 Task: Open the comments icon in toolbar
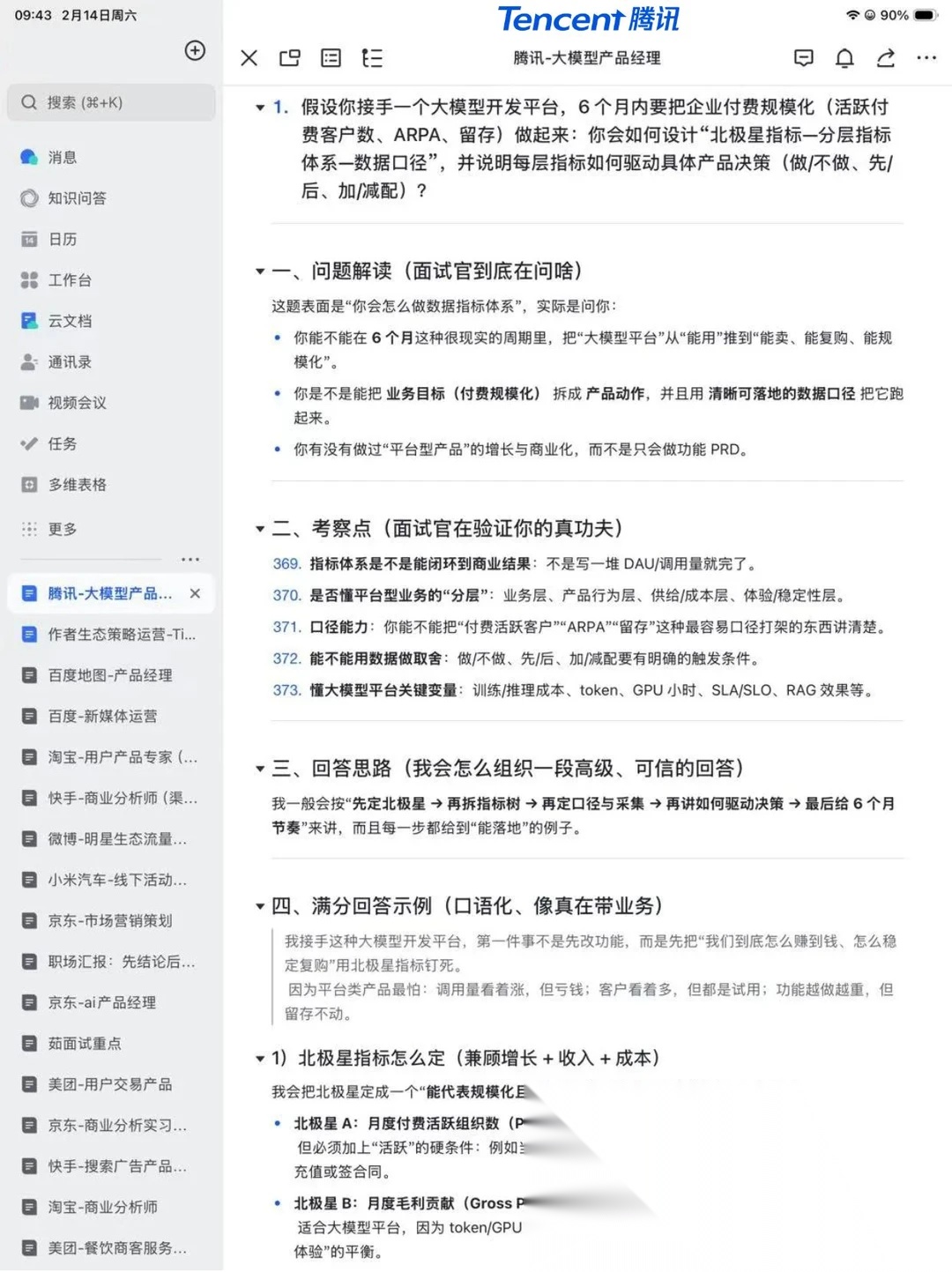click(x=804, y=58)
